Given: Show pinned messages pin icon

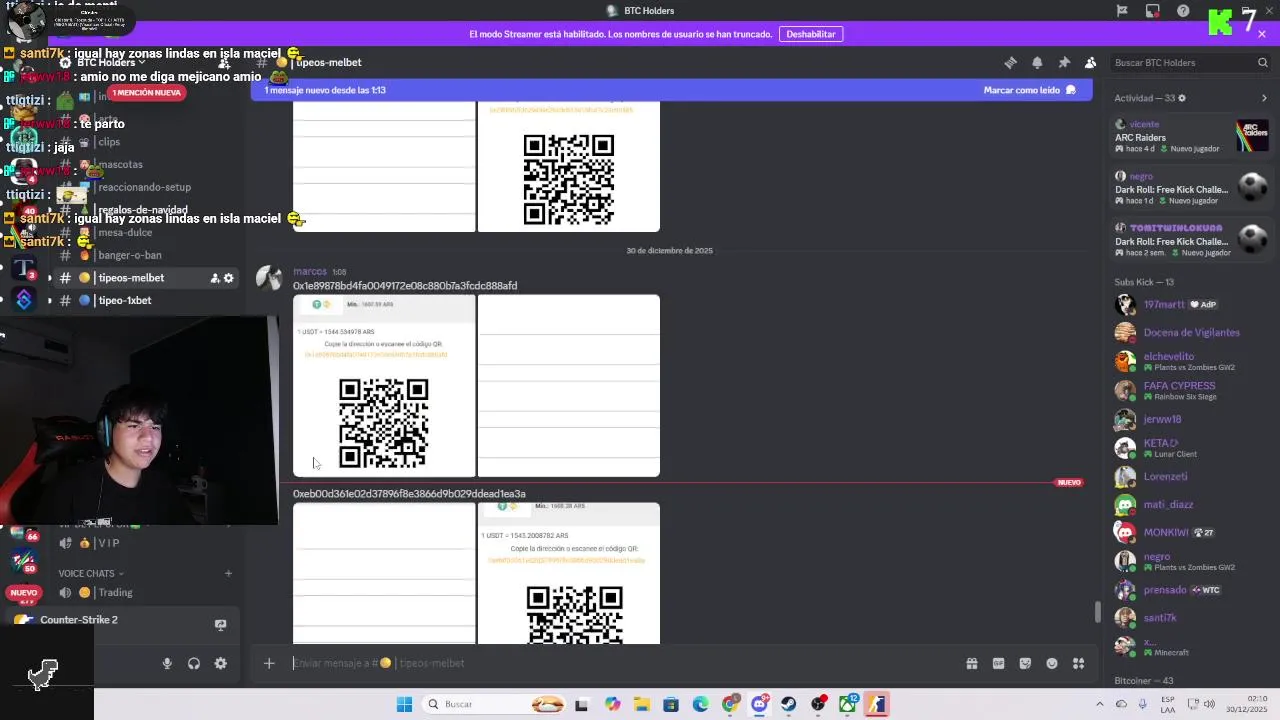Looking at the screenshot, I should pos(1064,62).
